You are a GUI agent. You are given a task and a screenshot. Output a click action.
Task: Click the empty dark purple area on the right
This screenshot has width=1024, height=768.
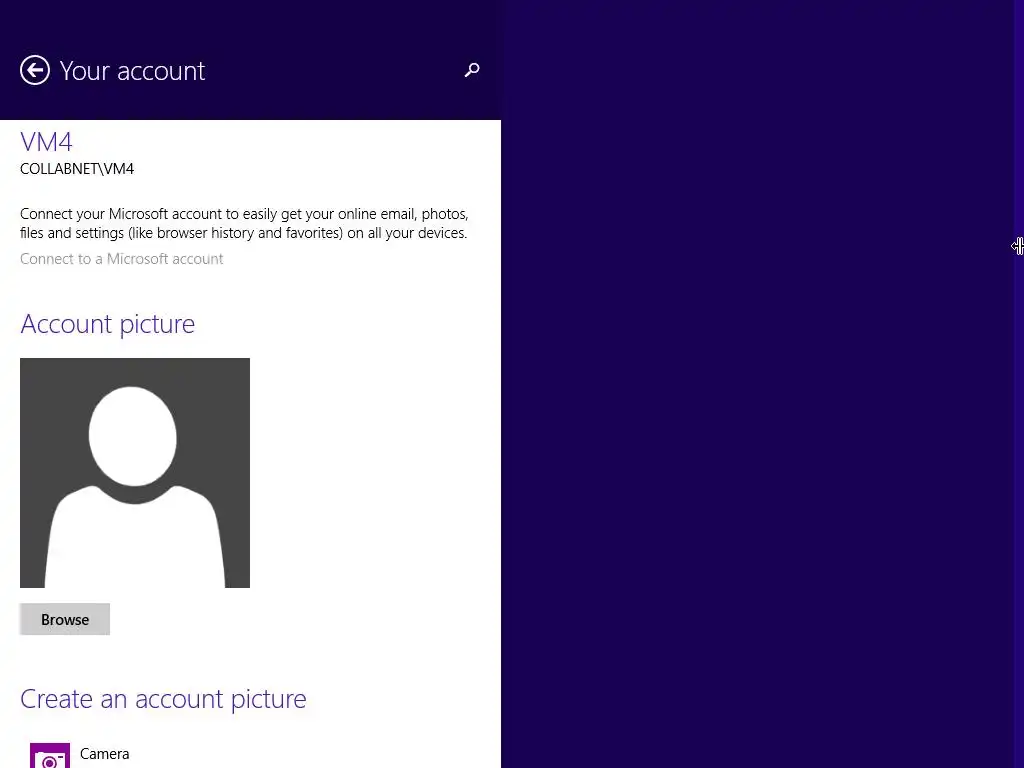pos(760,450)
